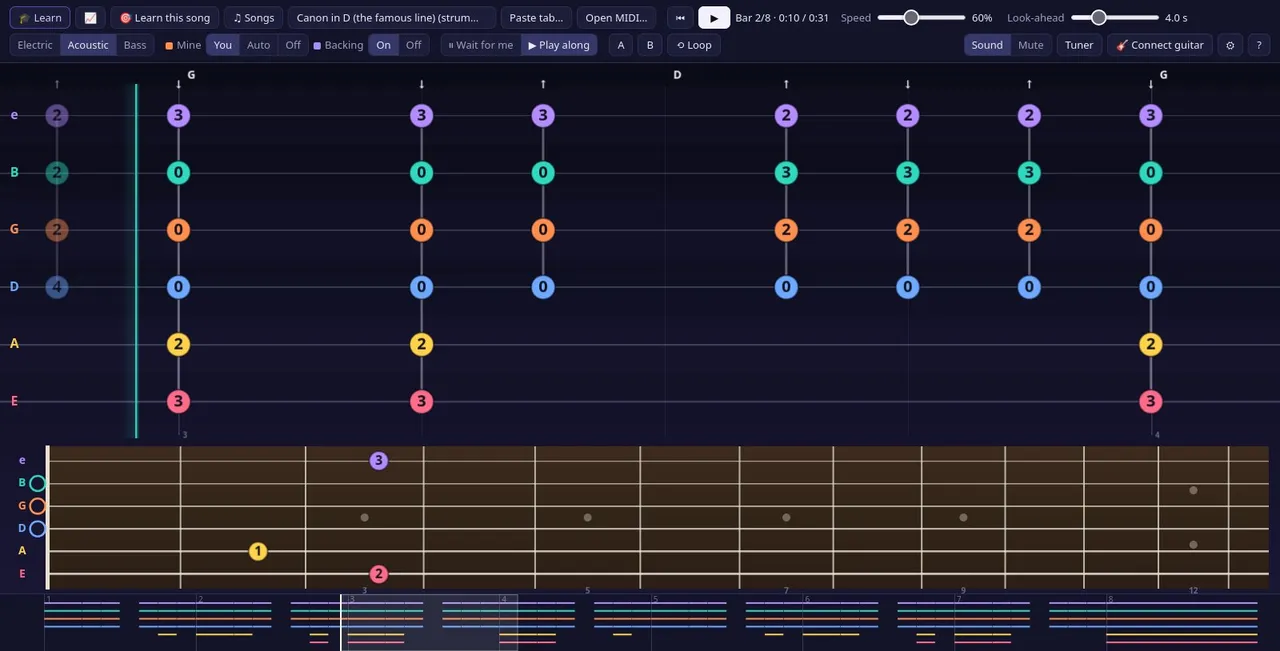1280x651 pixels.
Task: Rewind to the start of the song
Action: click(x=681, y=18)
